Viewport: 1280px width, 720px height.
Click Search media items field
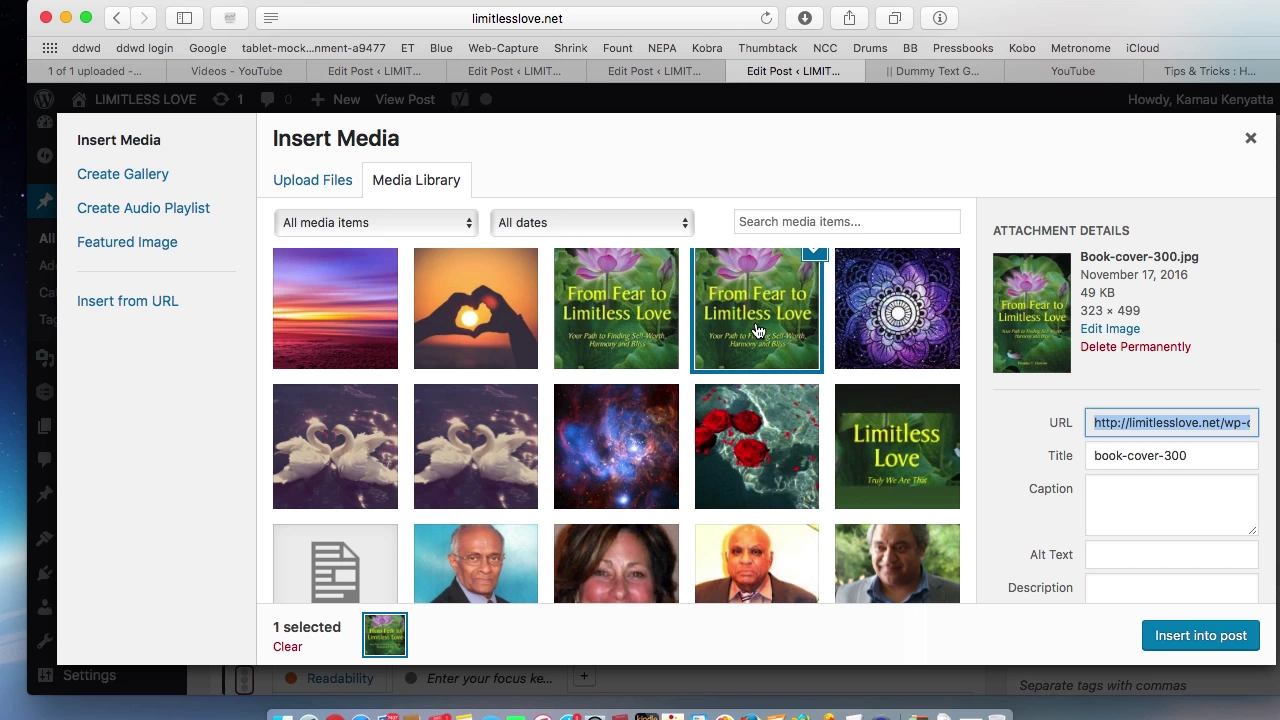(847, 222)
